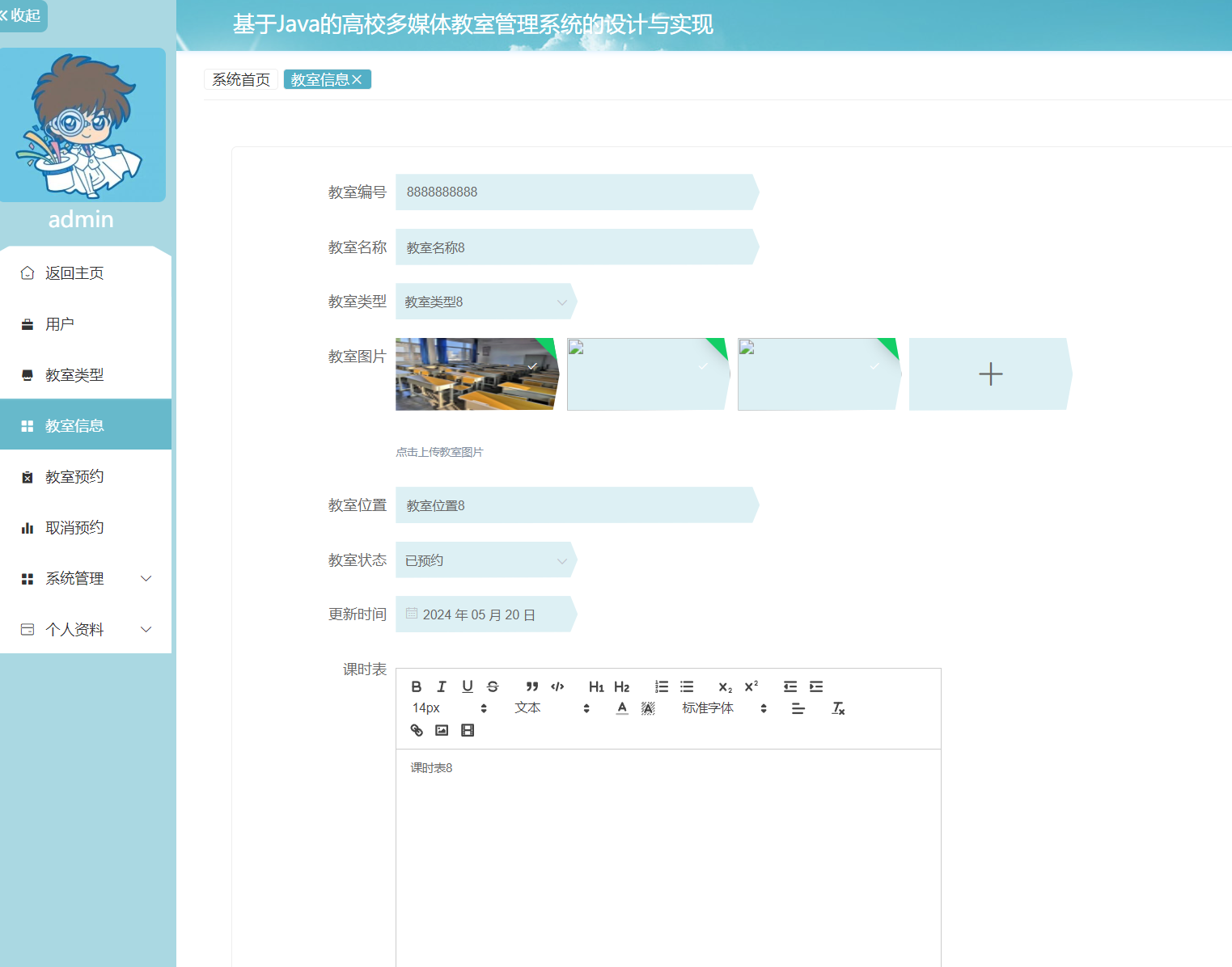The width and height of the screenshot is (1232, 967).
Task: Open the background color picker
Action: (x=648, y=708)
